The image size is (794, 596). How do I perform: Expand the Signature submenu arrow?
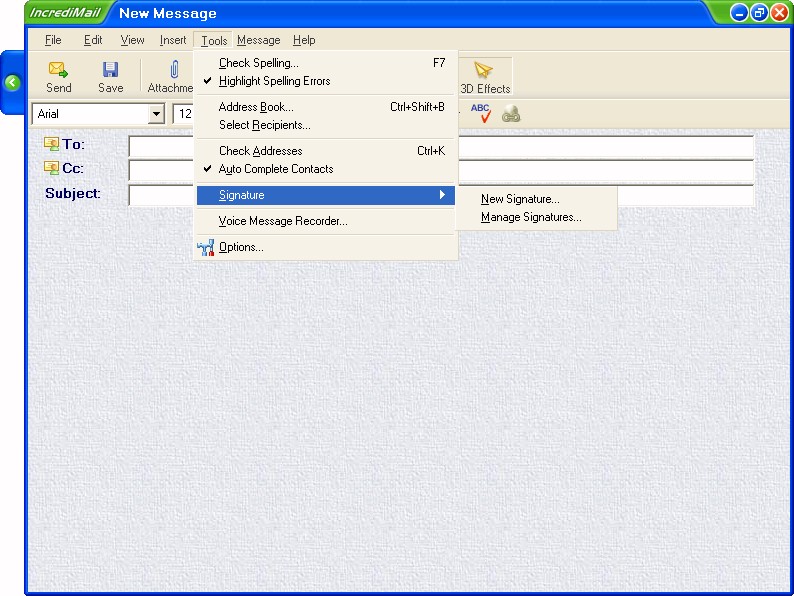click(x=442, y=195)
